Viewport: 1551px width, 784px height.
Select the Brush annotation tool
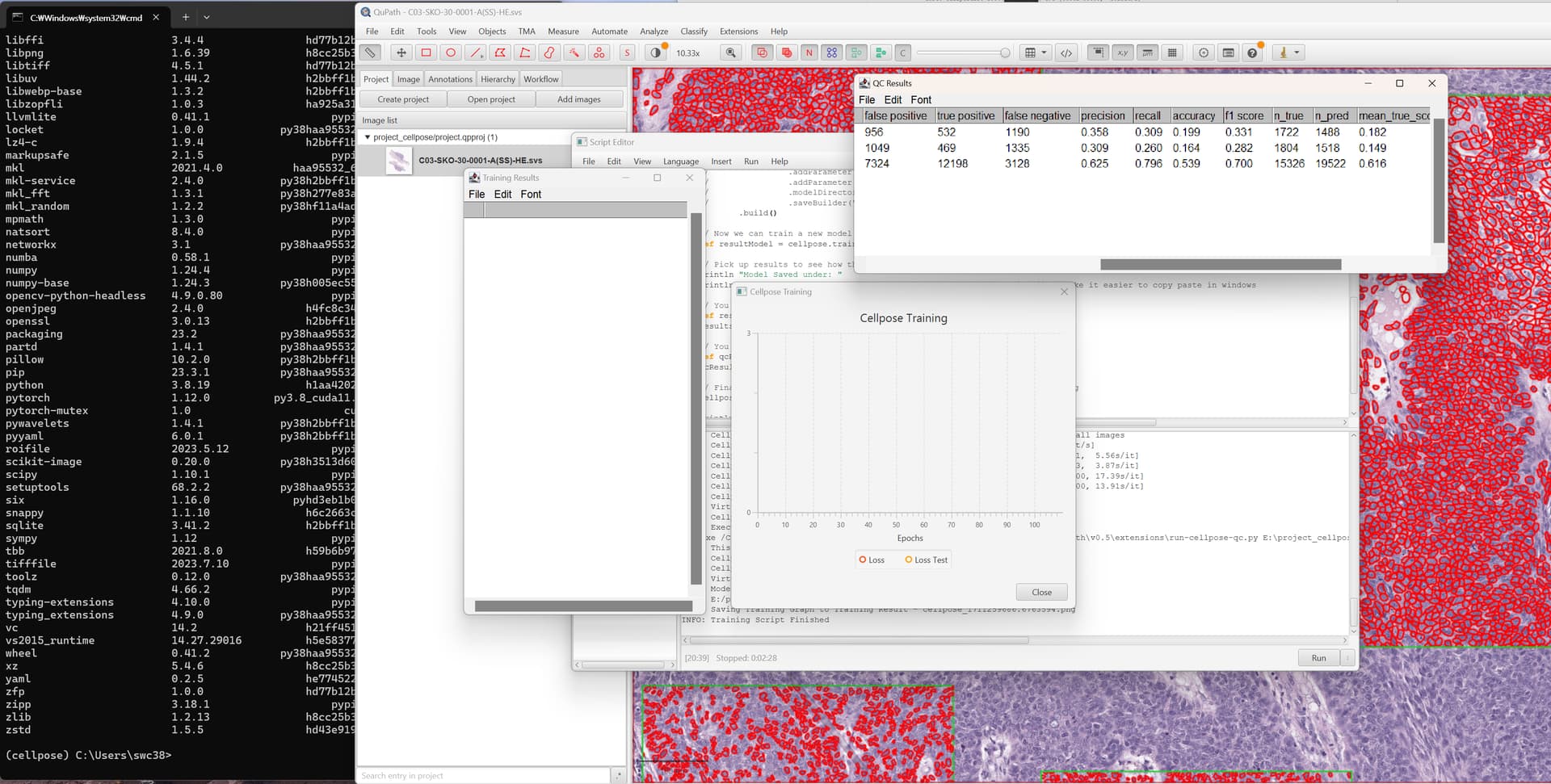[x=550, y=52]
